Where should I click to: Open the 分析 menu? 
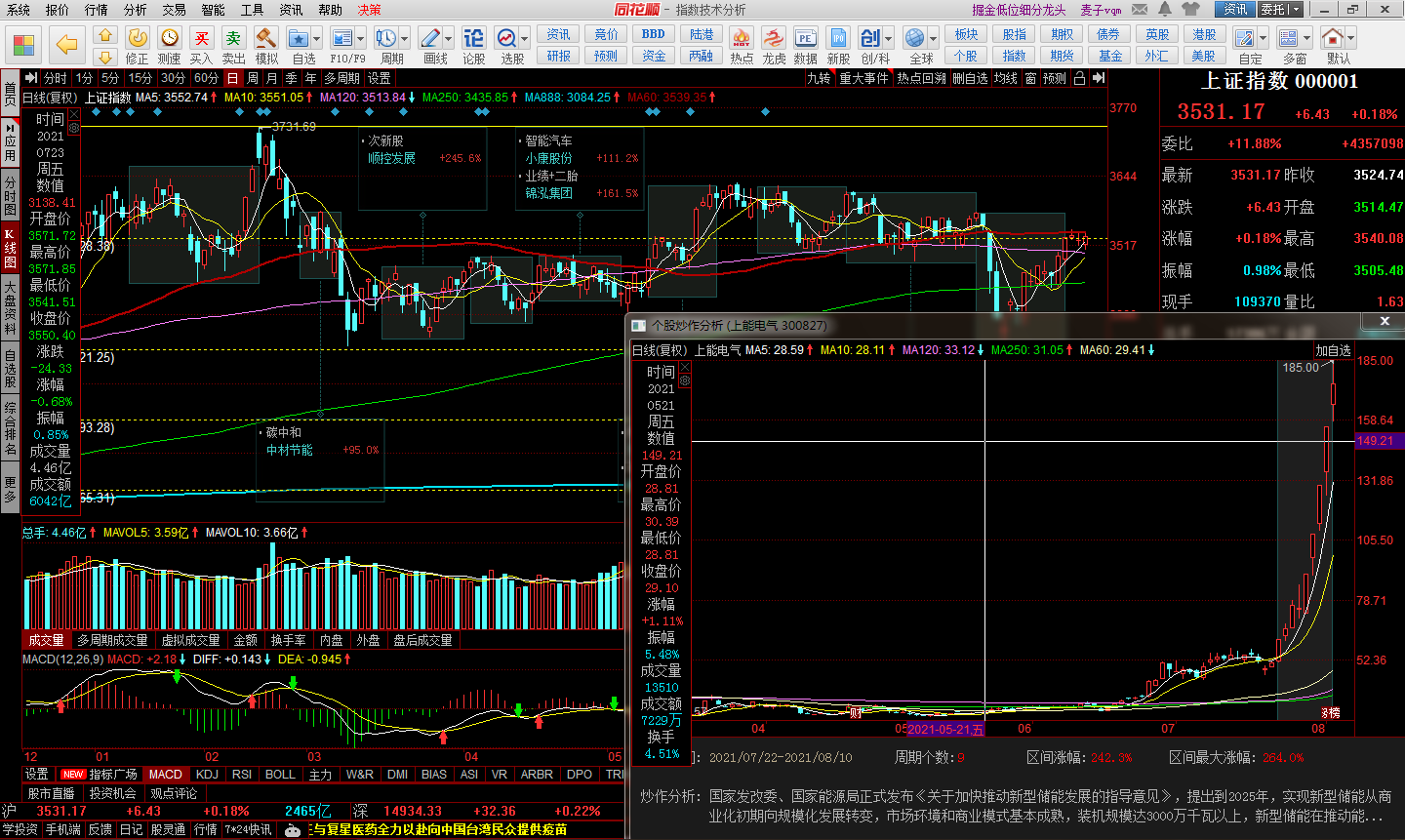pos(136,10)
